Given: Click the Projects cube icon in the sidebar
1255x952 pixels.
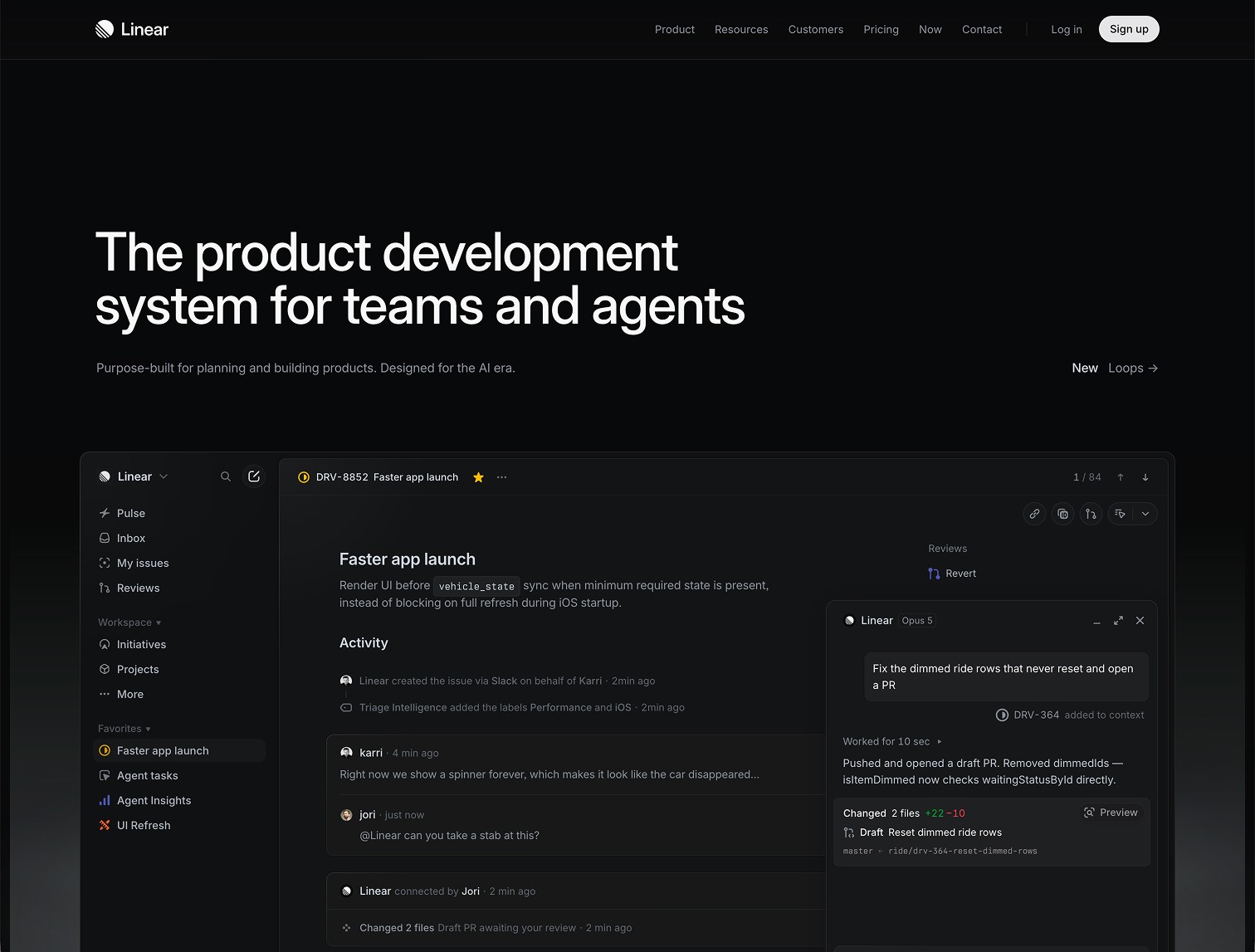Looking at the screenshot, I should click(105, 669).
